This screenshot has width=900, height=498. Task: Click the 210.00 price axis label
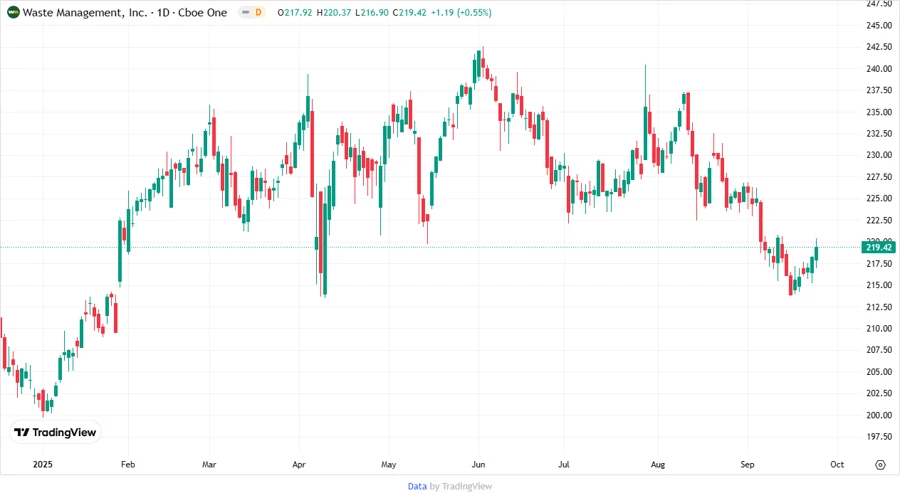(879, 328)
